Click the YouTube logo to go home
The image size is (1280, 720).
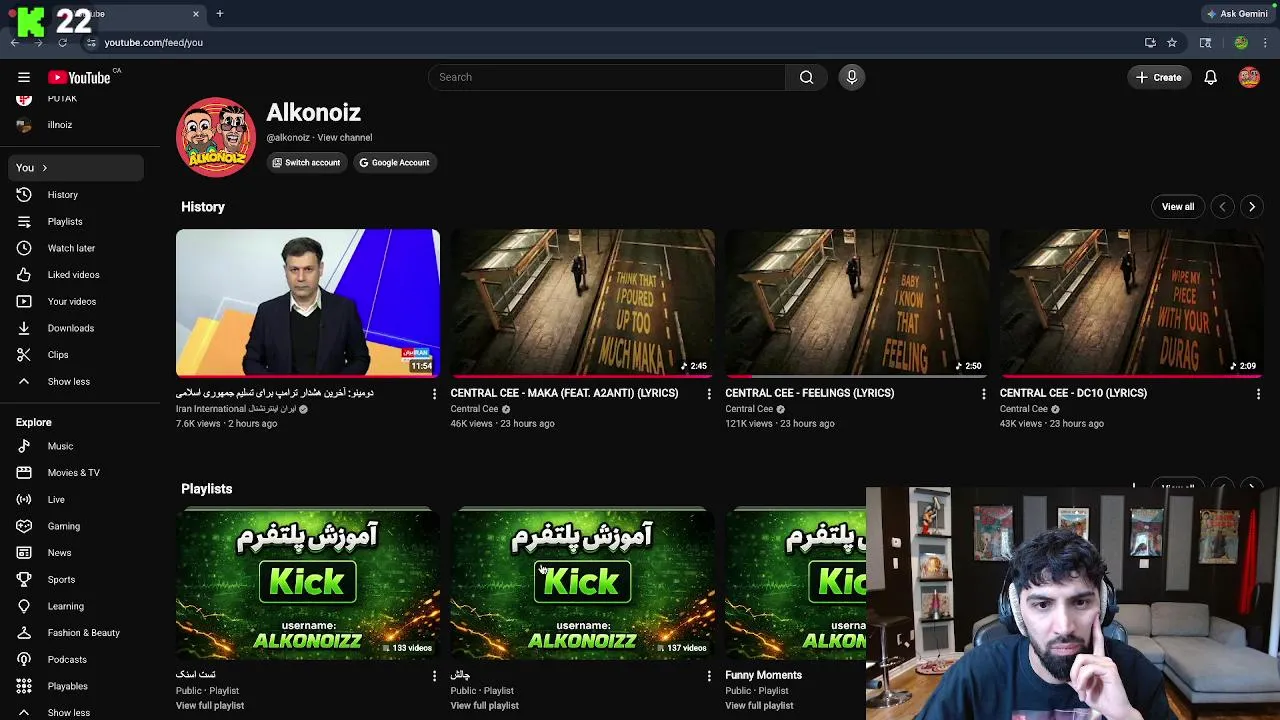(79, 77)
